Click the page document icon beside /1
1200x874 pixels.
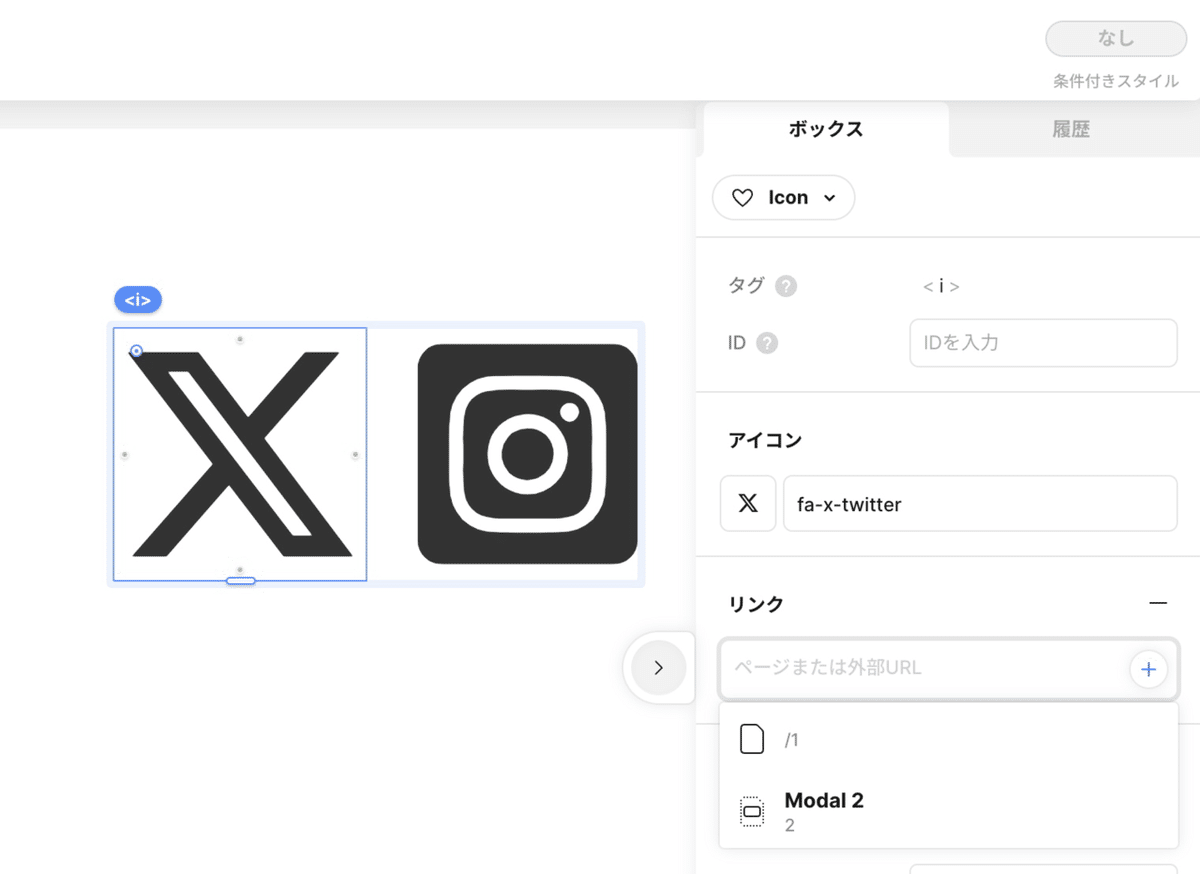752,740
